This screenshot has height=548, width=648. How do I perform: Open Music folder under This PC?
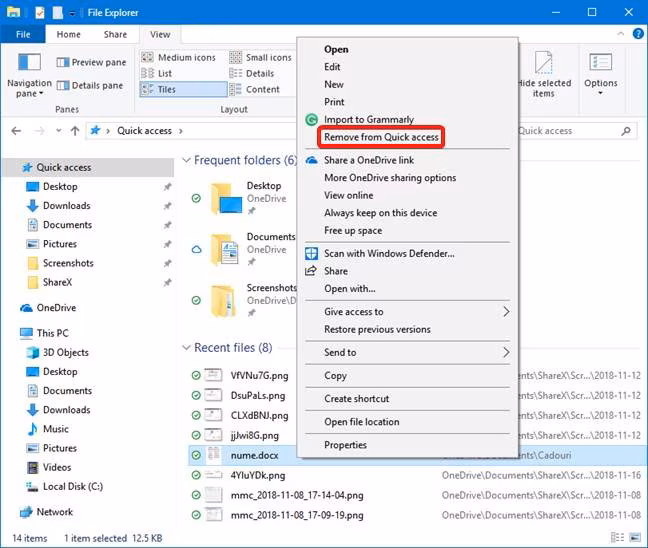click(x=56, y=429)
